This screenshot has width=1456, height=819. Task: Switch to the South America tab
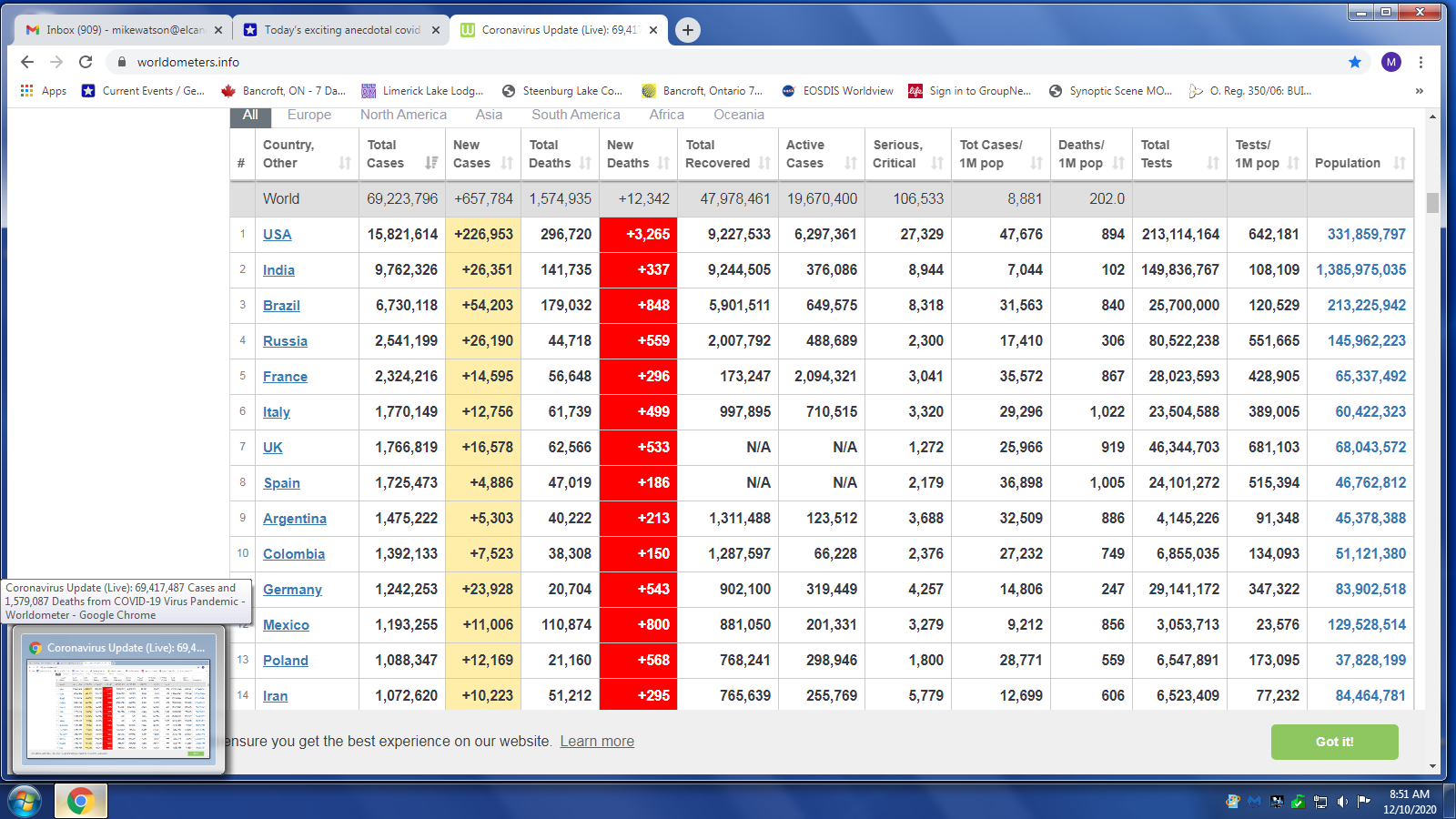(x=576, y=115)
